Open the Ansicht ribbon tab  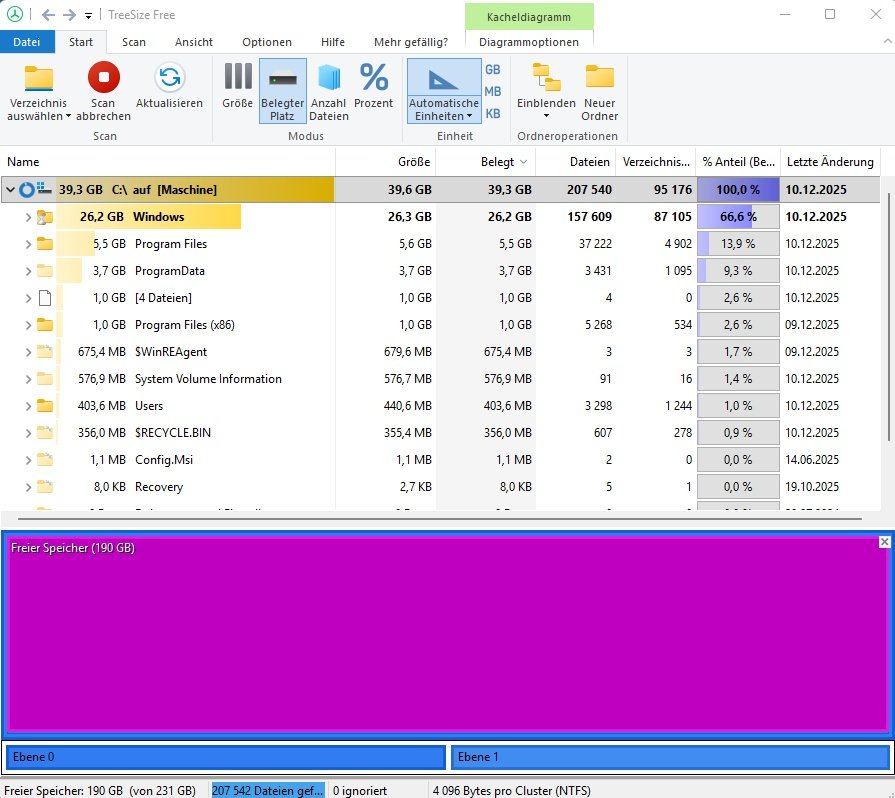pyautogui.click(x=193, y=42)
